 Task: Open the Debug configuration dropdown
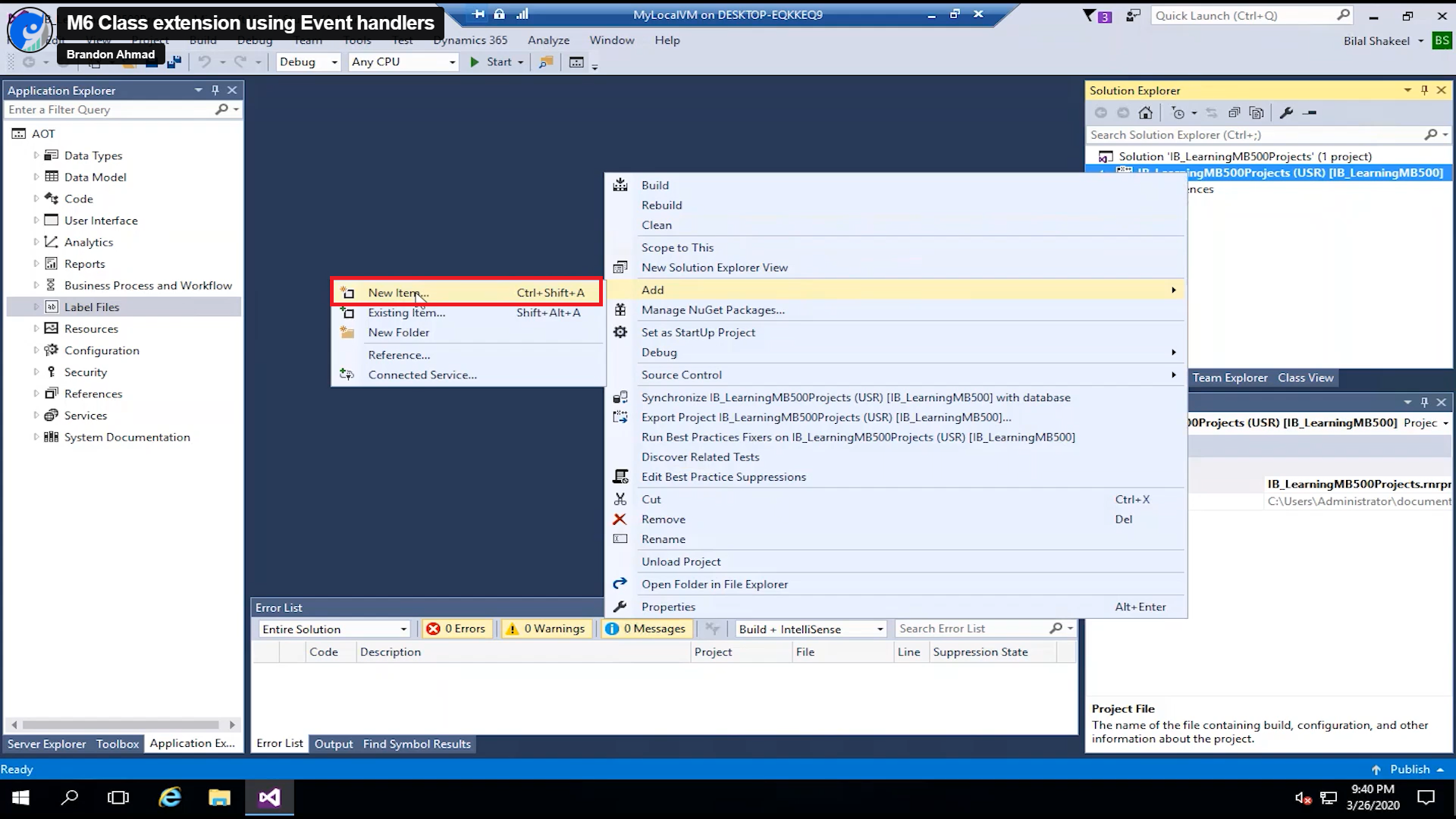pos(308,62)
